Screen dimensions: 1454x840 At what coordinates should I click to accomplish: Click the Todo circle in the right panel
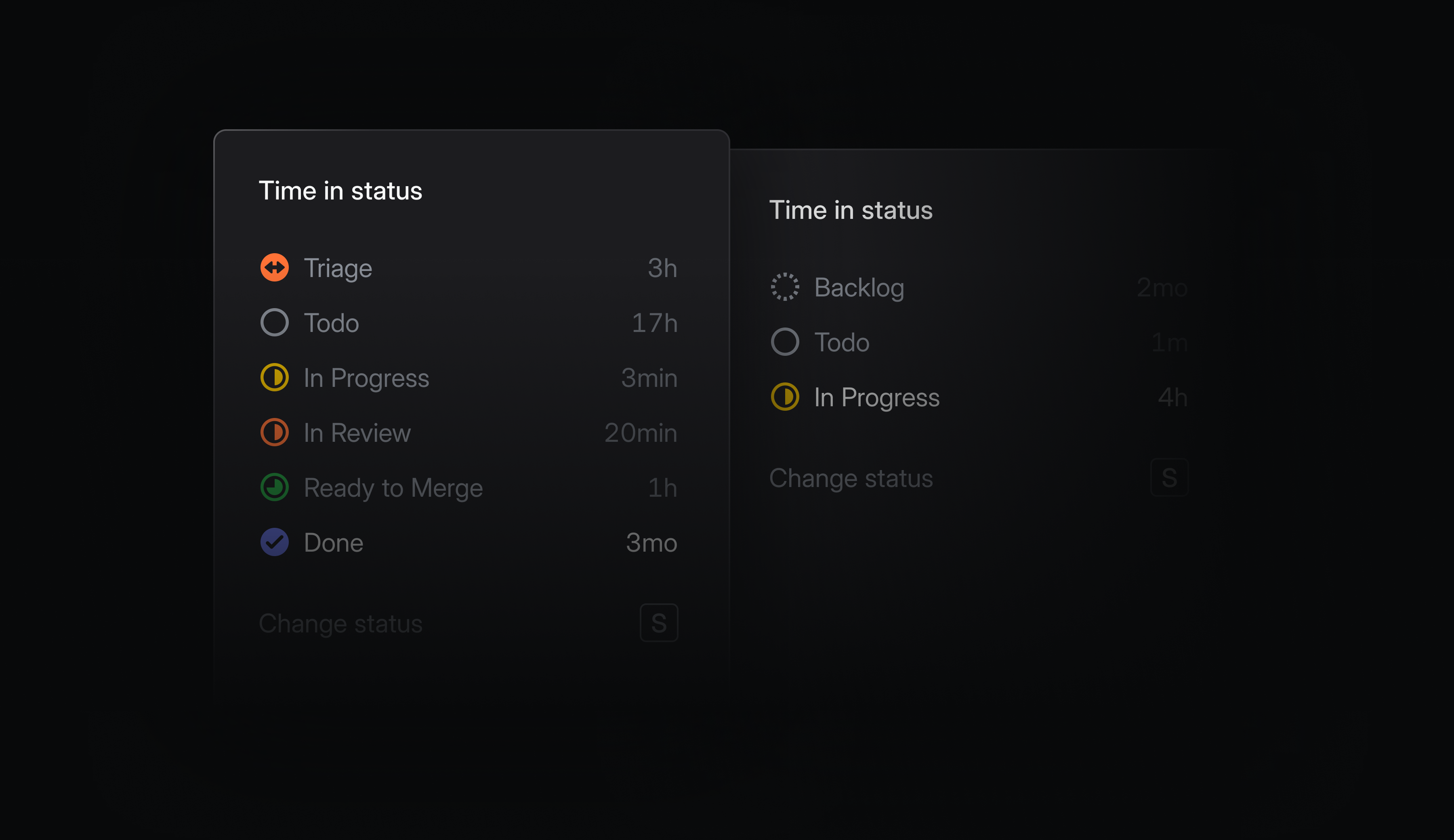[785, 342]
